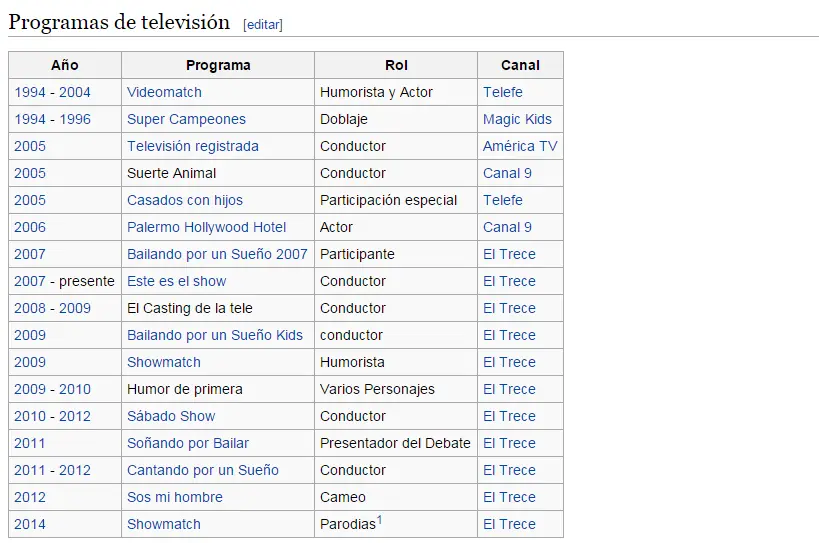
Task: Click the Humor de primera cell
Action: coord(218,389)
